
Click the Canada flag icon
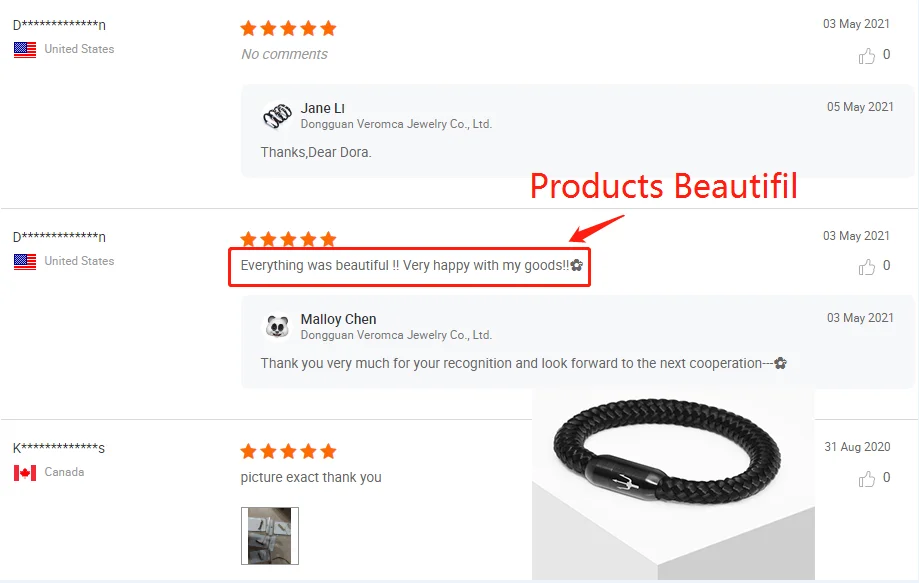tap(25, 472)
